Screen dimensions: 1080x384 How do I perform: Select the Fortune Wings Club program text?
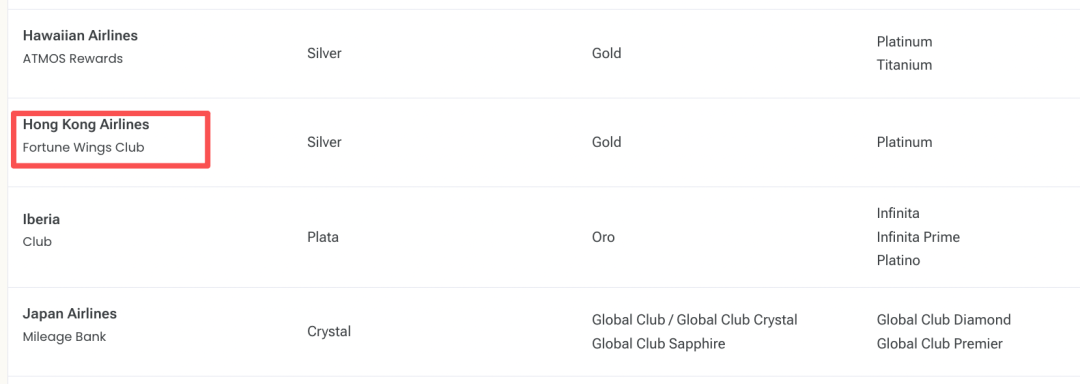[83, 147]
